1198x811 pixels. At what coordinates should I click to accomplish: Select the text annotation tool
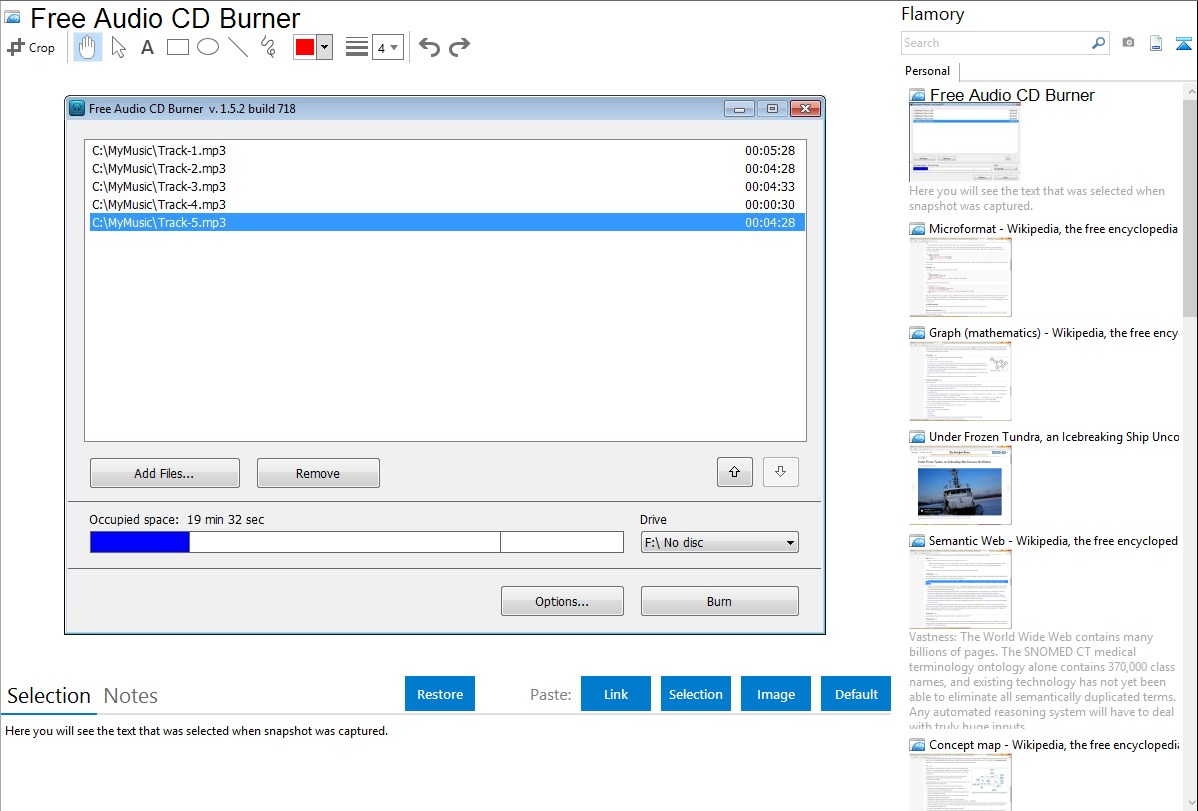[147, 47]
